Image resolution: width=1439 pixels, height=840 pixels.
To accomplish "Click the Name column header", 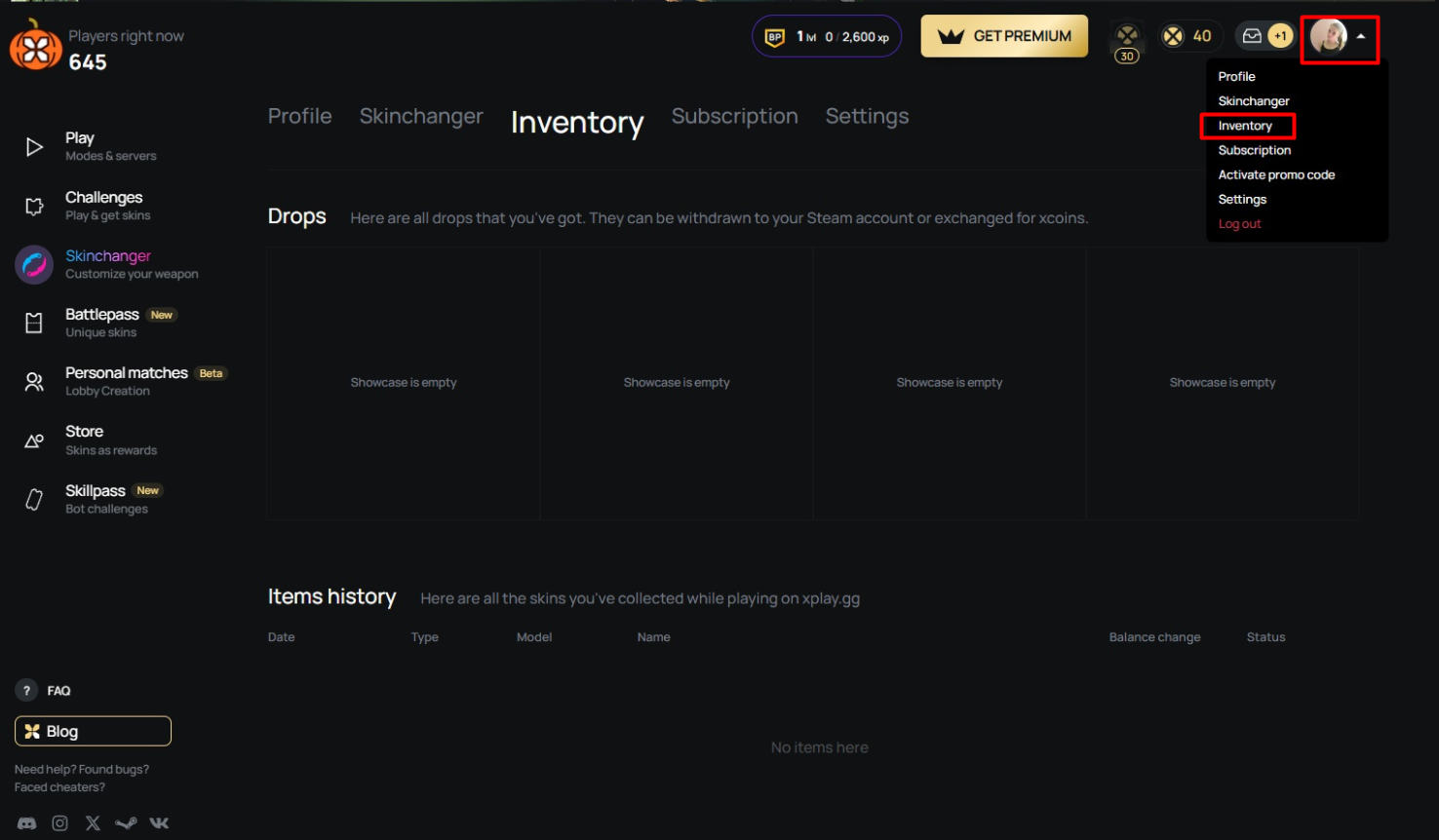I will [x=653, y=637].
